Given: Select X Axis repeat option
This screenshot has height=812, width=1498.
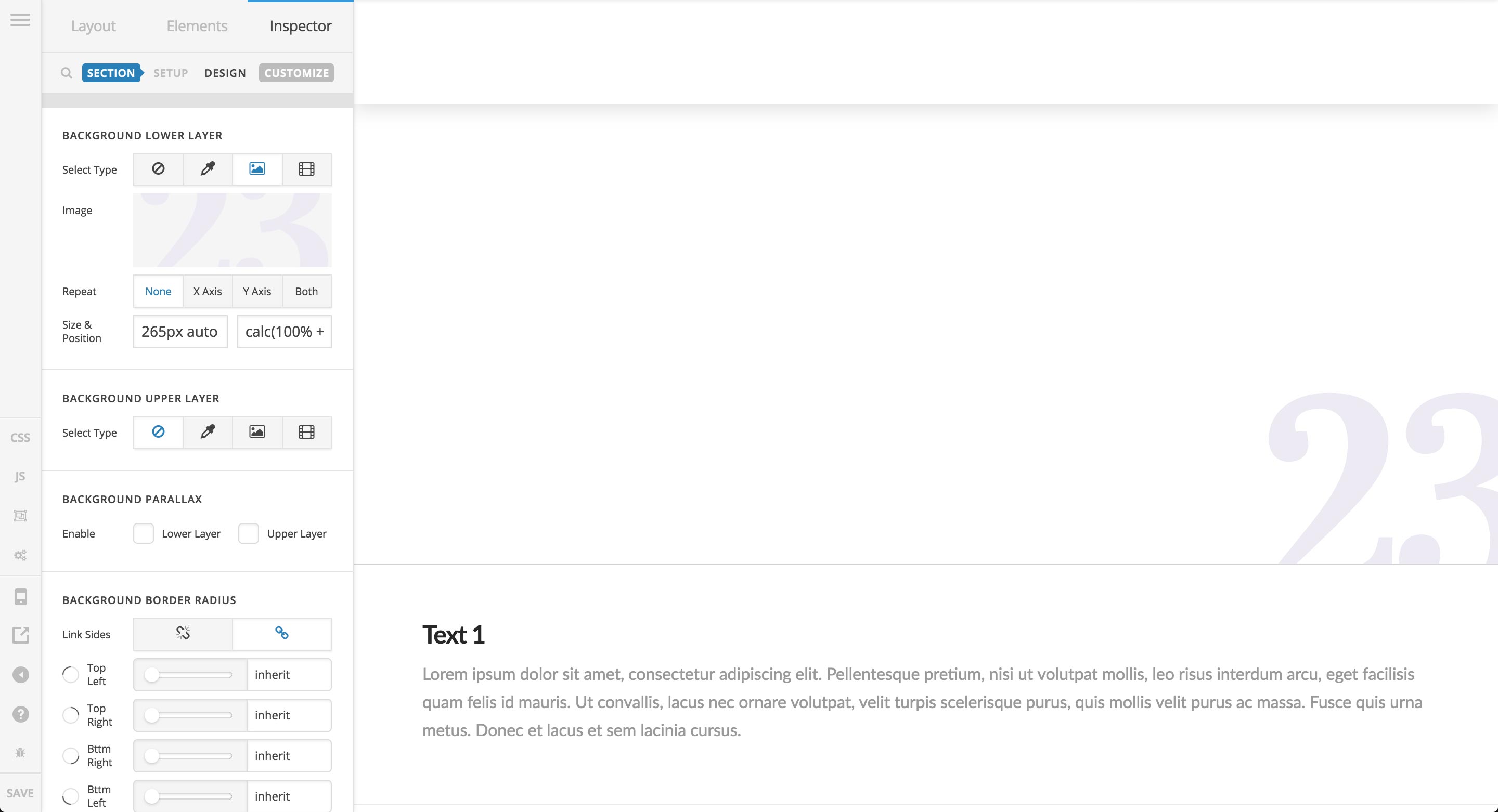Looking at the screenshot, I should [x=207, y=291].
